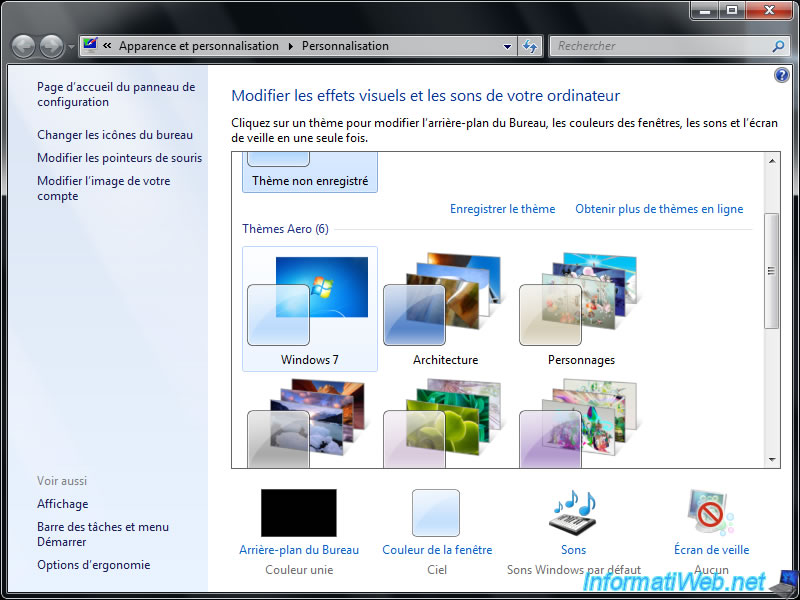This screenshot has height=600, width=800.
Task: Open the breadcrumb chevron before Apparence et personnalisation
Action: tap(107, 46)
